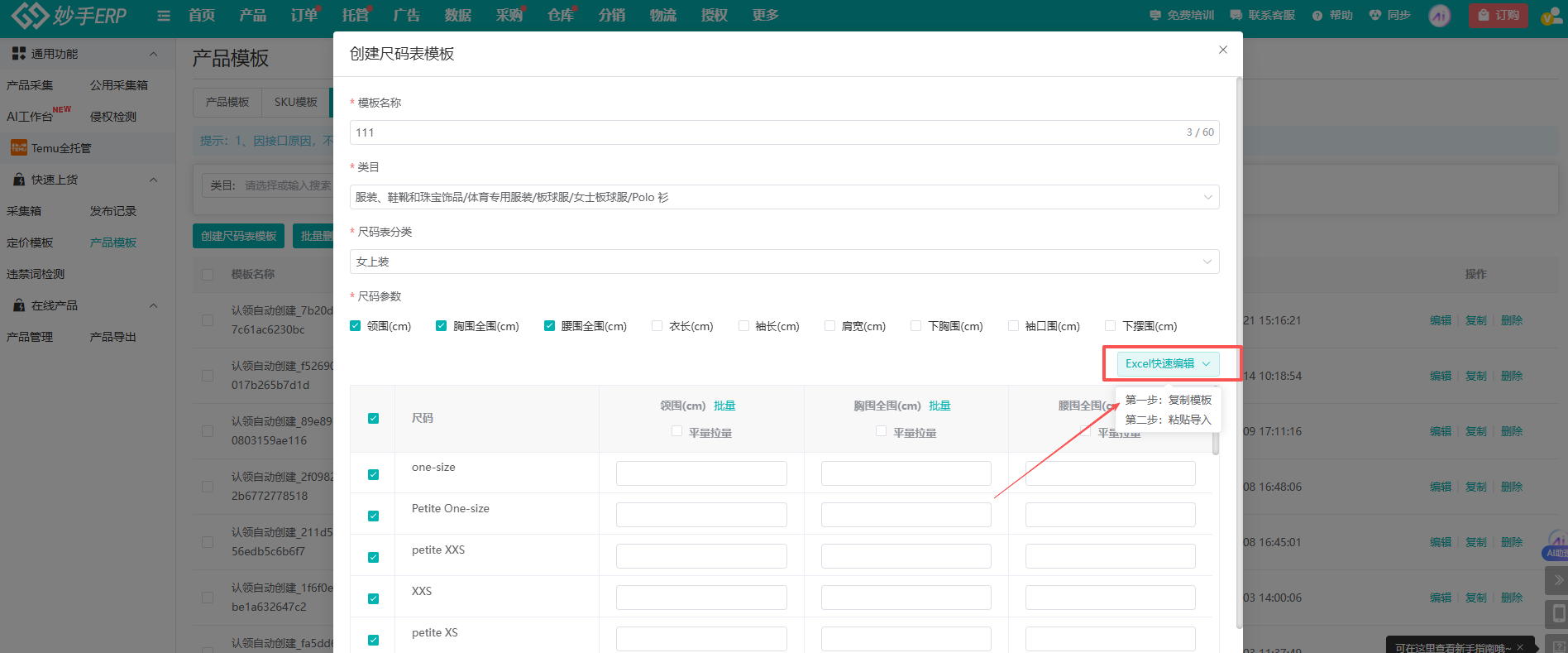
Task: Click the 通用功能 grid icon
Action: point(18,54)
